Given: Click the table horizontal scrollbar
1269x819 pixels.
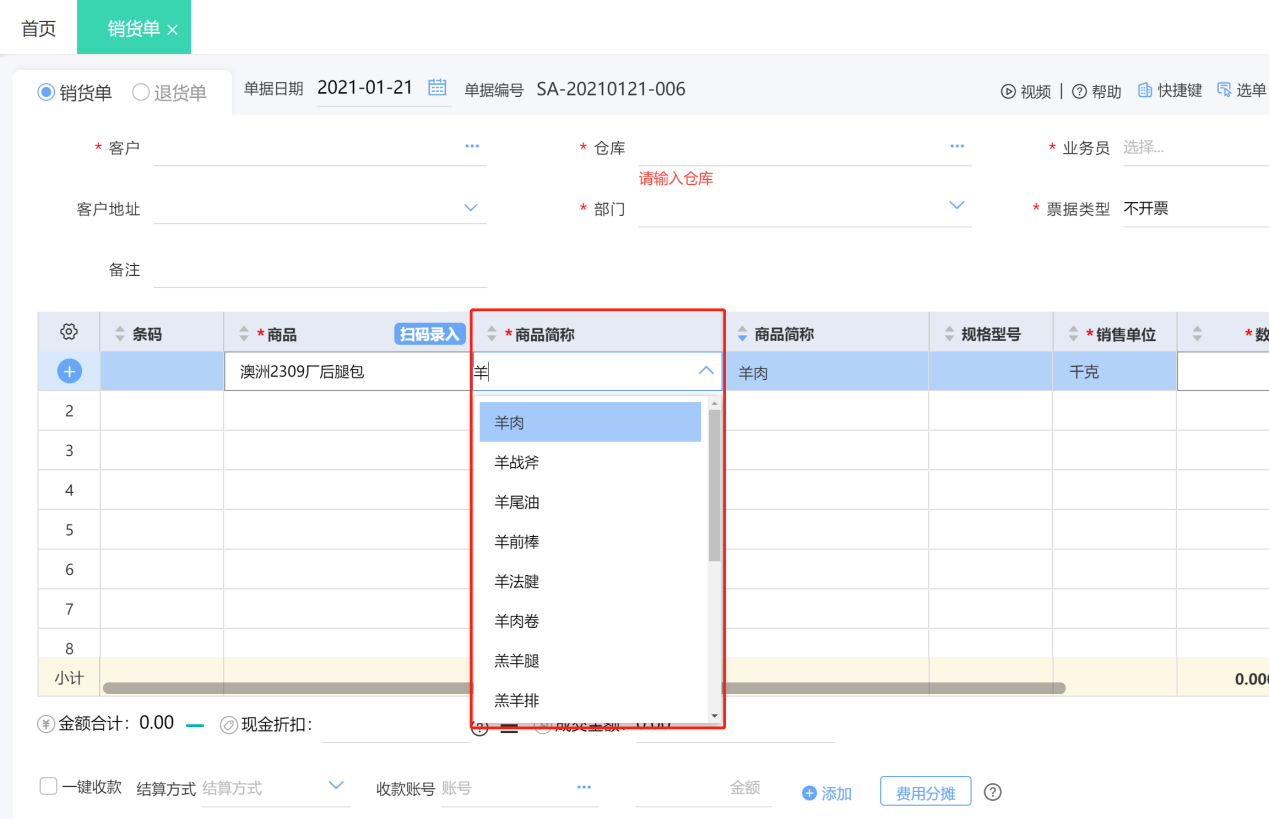Looking at the screenshot, I should click(x=584, y=688).
